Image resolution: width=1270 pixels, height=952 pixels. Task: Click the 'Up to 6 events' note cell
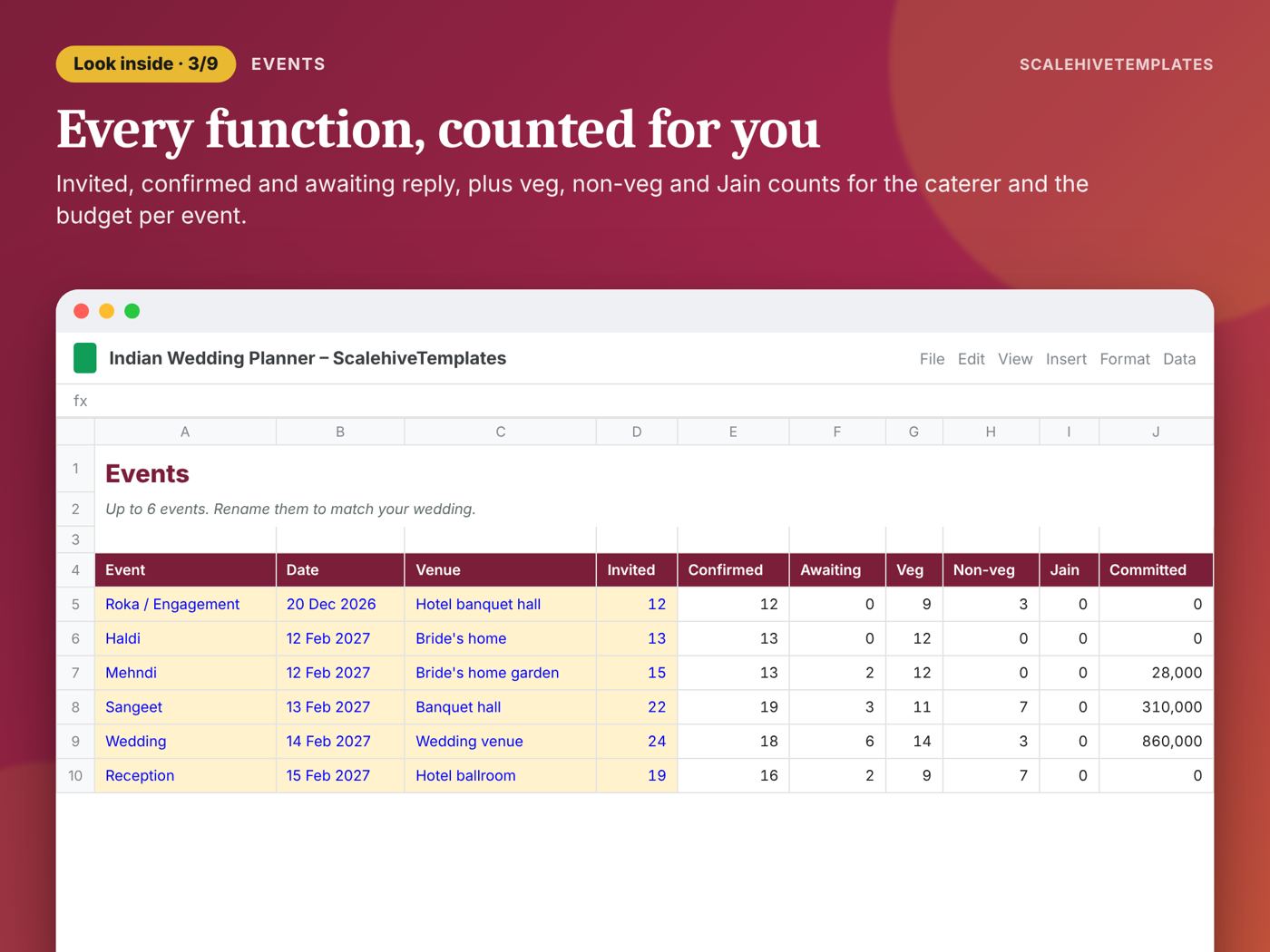tap(654, 510)
